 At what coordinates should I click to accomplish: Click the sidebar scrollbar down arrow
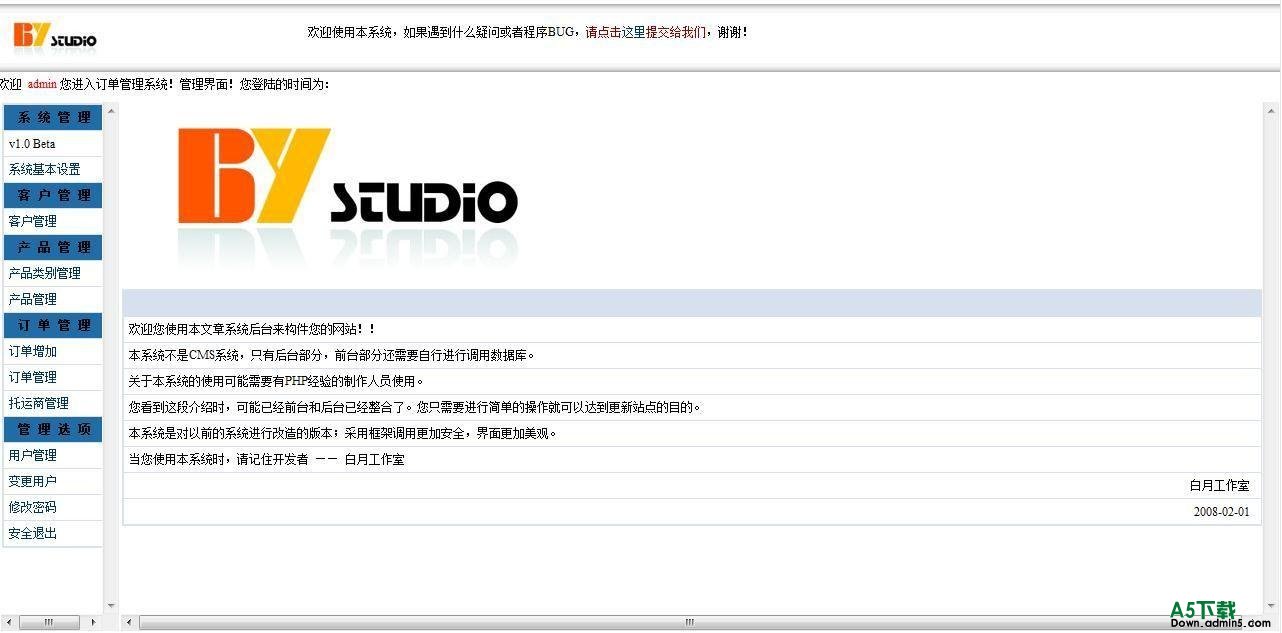tap(111, 606)
